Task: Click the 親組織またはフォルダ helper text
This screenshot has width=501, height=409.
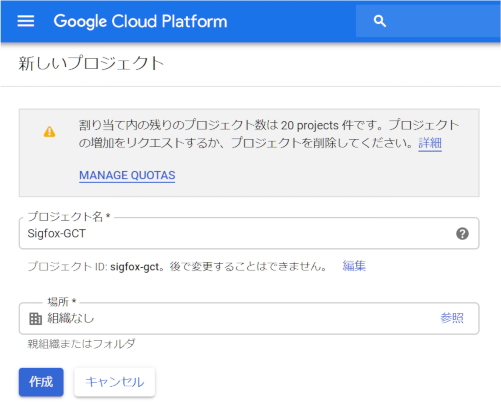Action: pyautogui.click(x=81, y=344)
